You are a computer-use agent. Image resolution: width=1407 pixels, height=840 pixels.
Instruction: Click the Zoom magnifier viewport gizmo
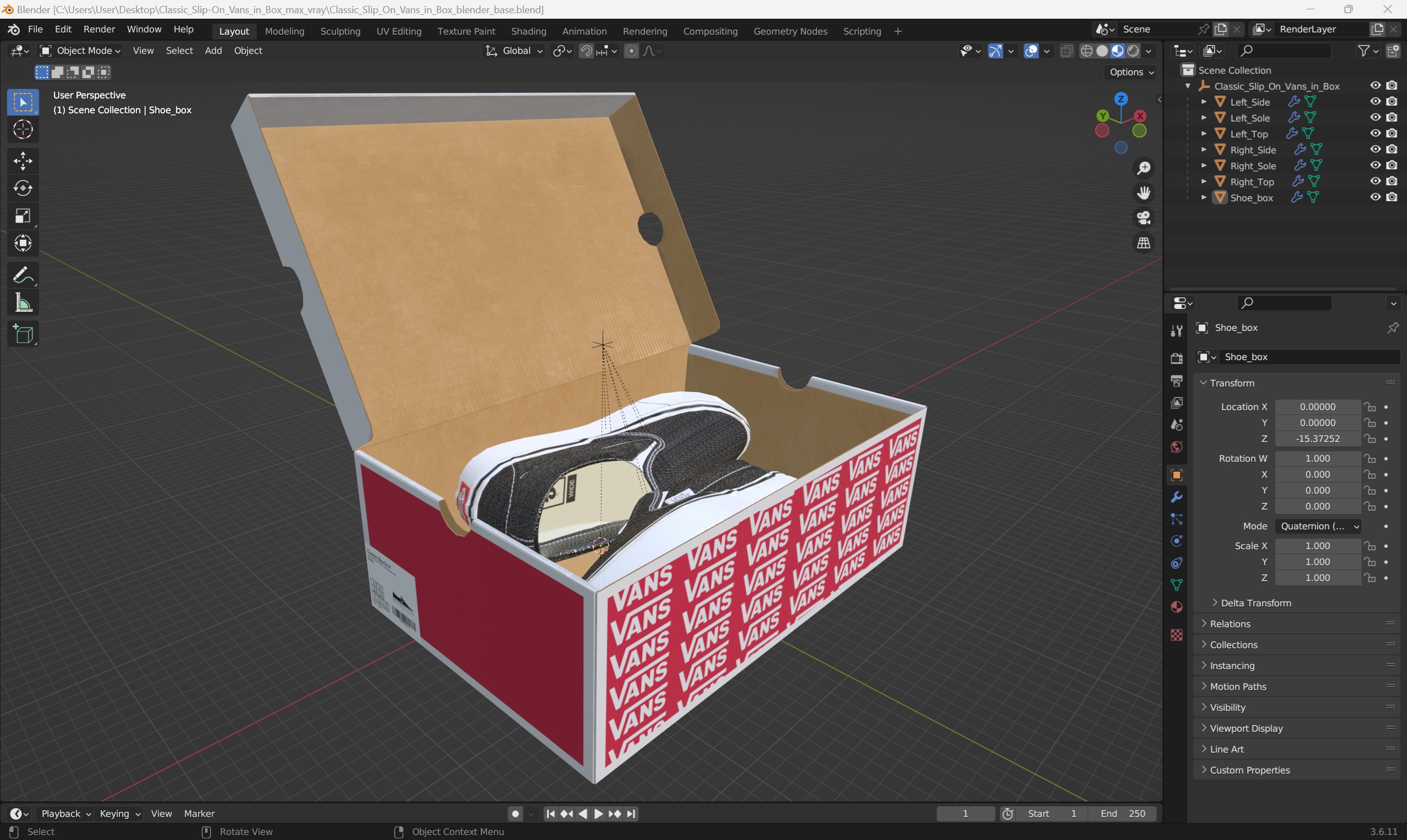pos(1144,168)
